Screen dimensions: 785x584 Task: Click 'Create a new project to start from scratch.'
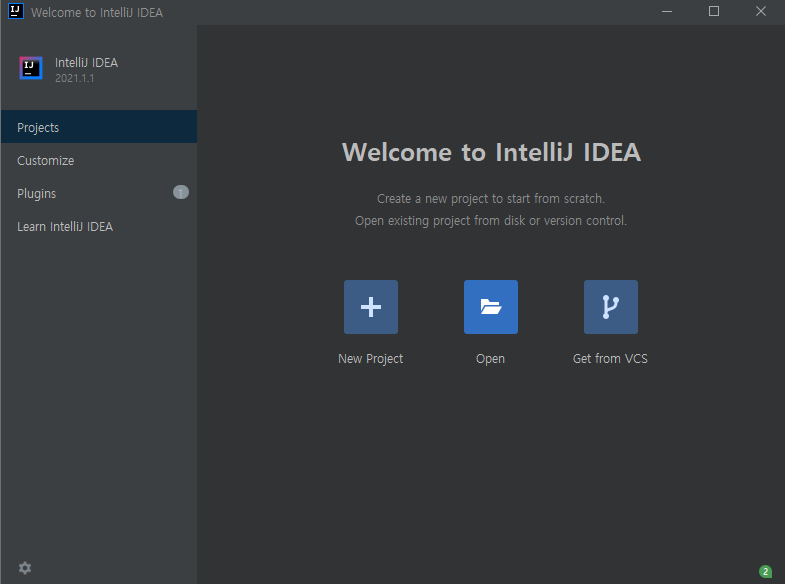point(491,199)
